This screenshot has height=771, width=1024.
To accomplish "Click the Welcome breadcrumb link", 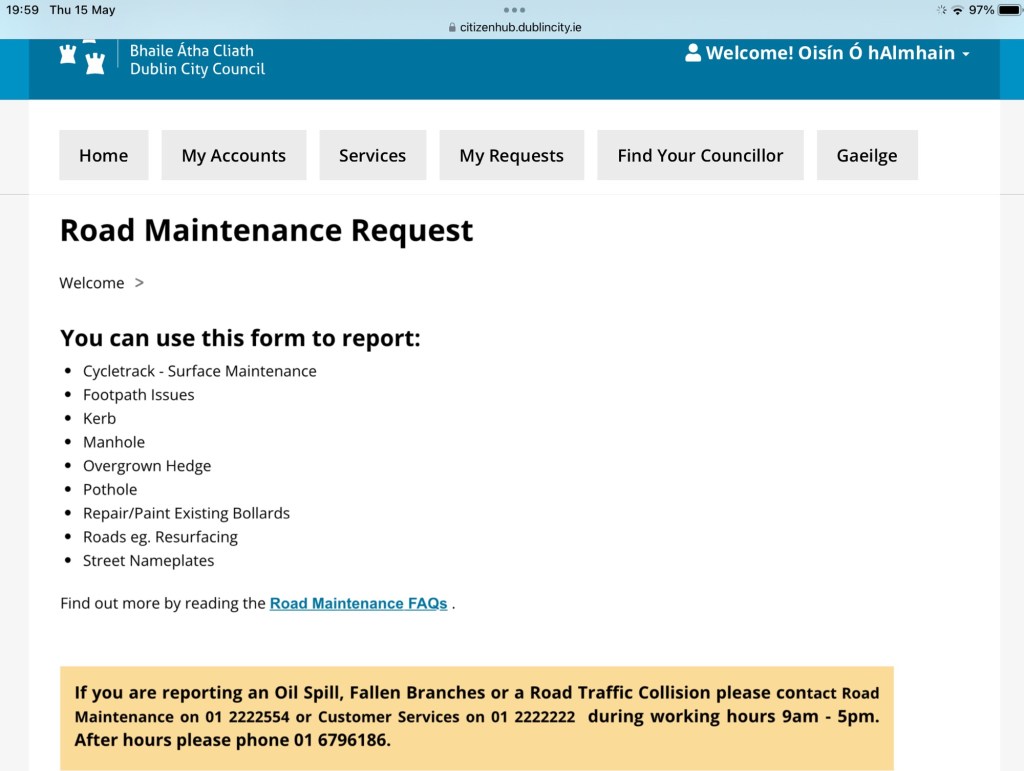I will point(92,283).
